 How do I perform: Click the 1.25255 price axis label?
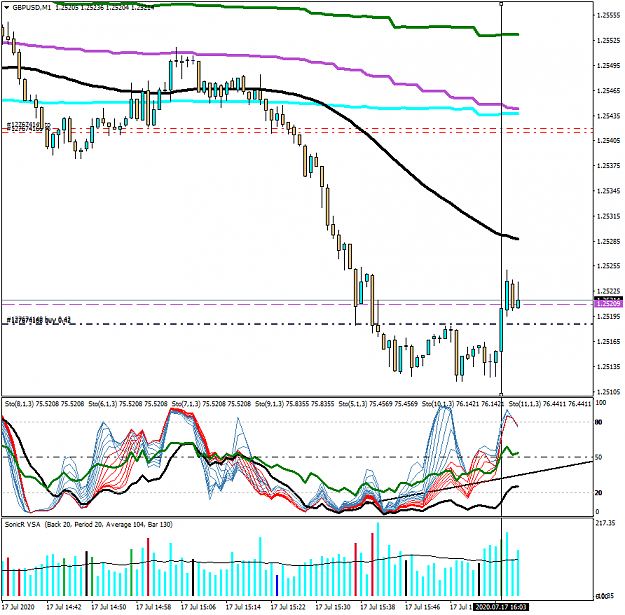click(x=609, y=265)
